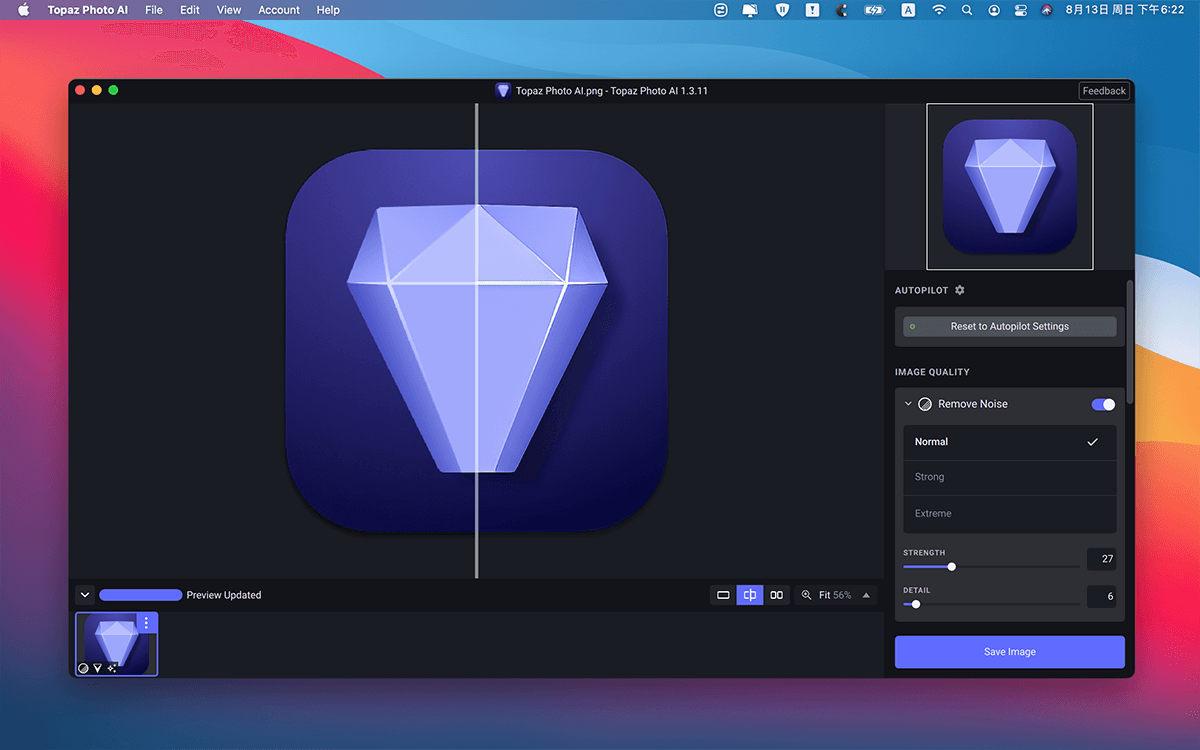
Task: Click the user account icon in menu bar
Action: tap(994, 10)
